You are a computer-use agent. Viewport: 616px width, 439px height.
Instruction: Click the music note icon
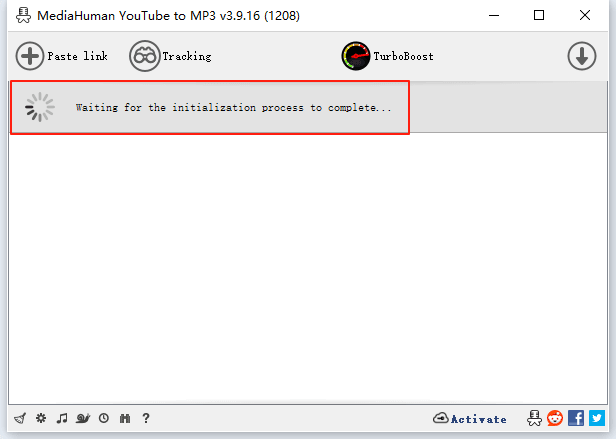coord(62,419)
